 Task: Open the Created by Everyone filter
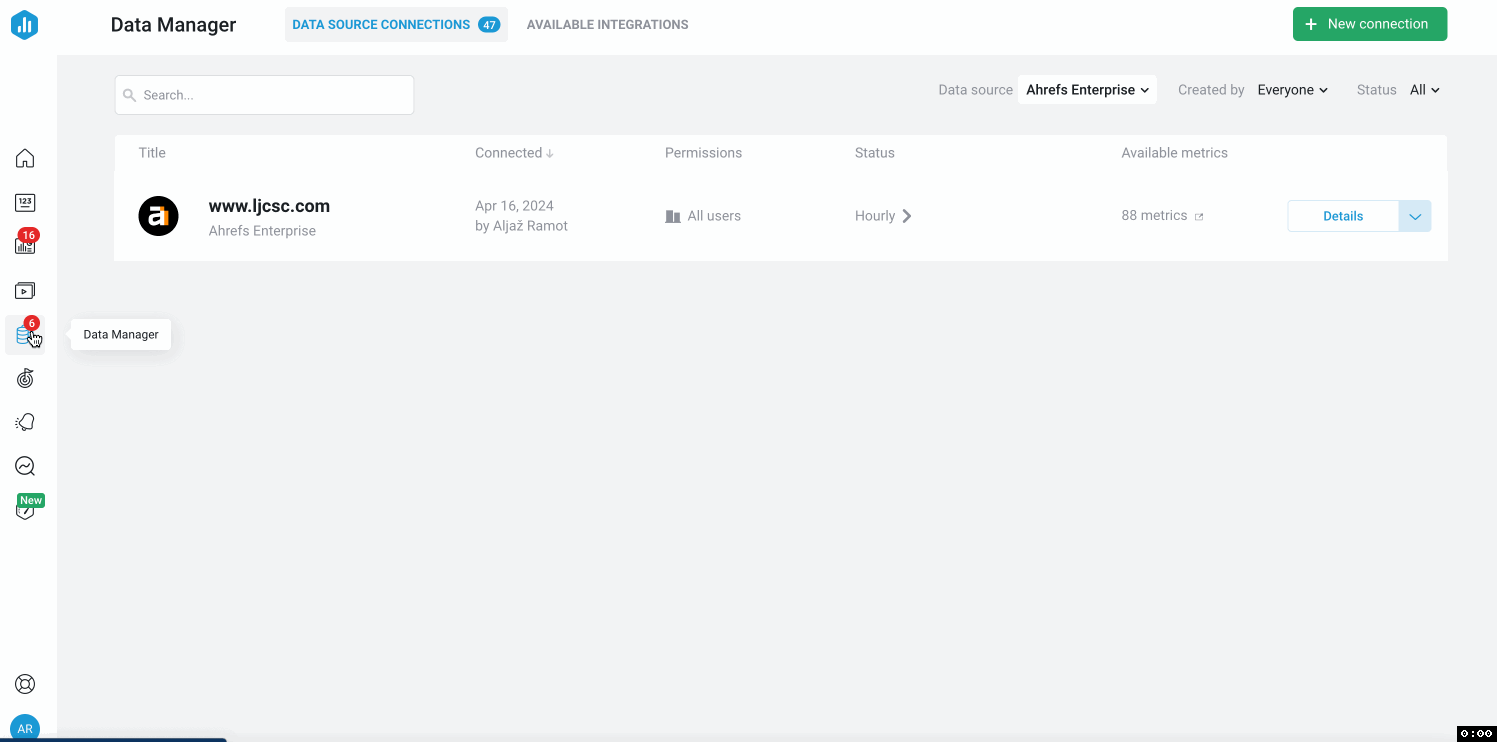coord(1292,90)
